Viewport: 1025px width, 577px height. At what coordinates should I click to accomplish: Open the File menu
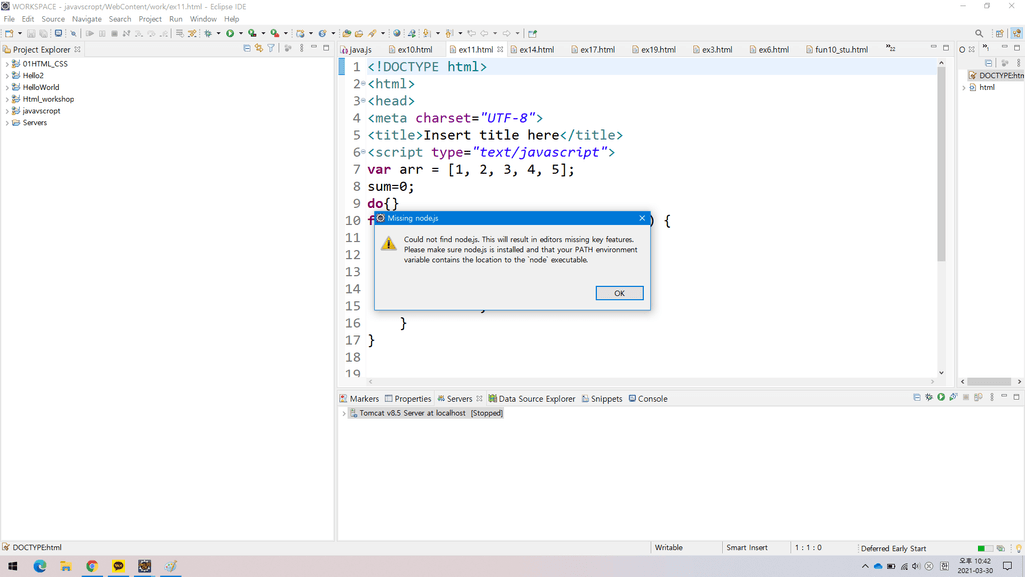9,19
